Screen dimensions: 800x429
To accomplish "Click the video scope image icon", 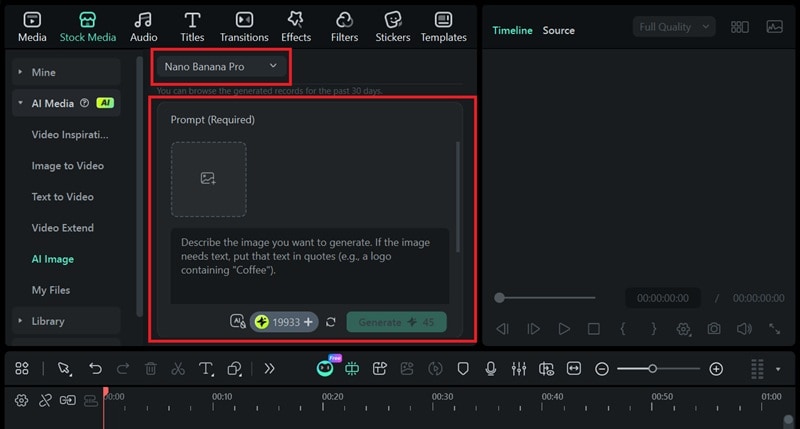I will pyautogui.click(x=774, y=27).
